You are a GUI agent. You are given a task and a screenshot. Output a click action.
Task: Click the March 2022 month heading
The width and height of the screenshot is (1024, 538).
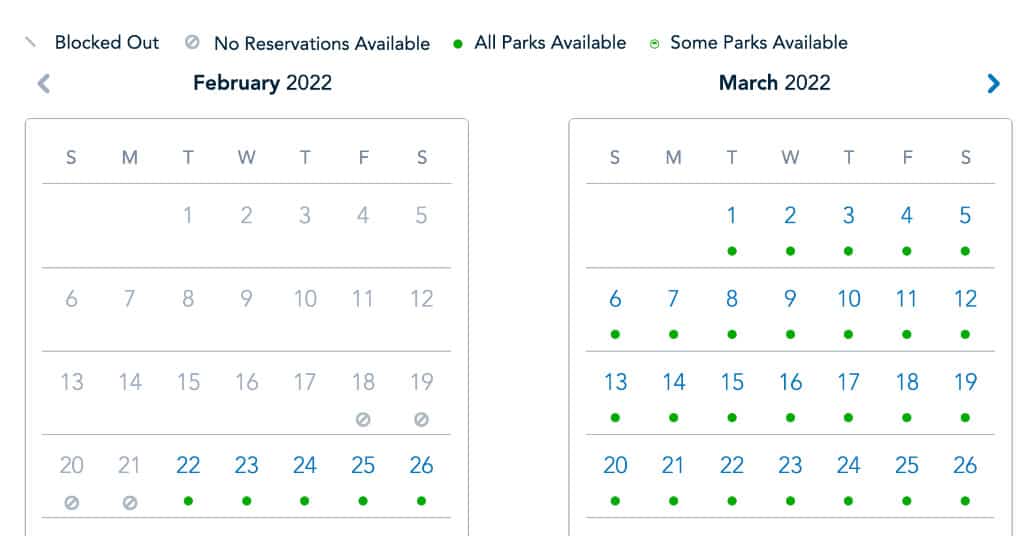click(775, 83)
